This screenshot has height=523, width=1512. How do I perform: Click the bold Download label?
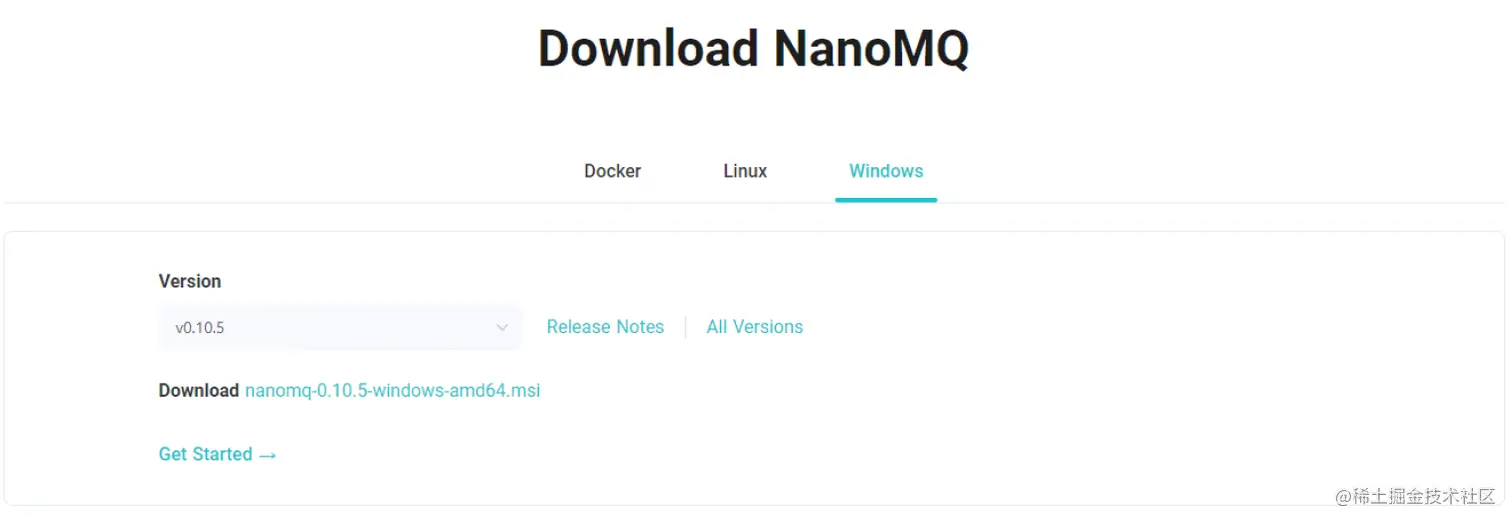[198, 391]
